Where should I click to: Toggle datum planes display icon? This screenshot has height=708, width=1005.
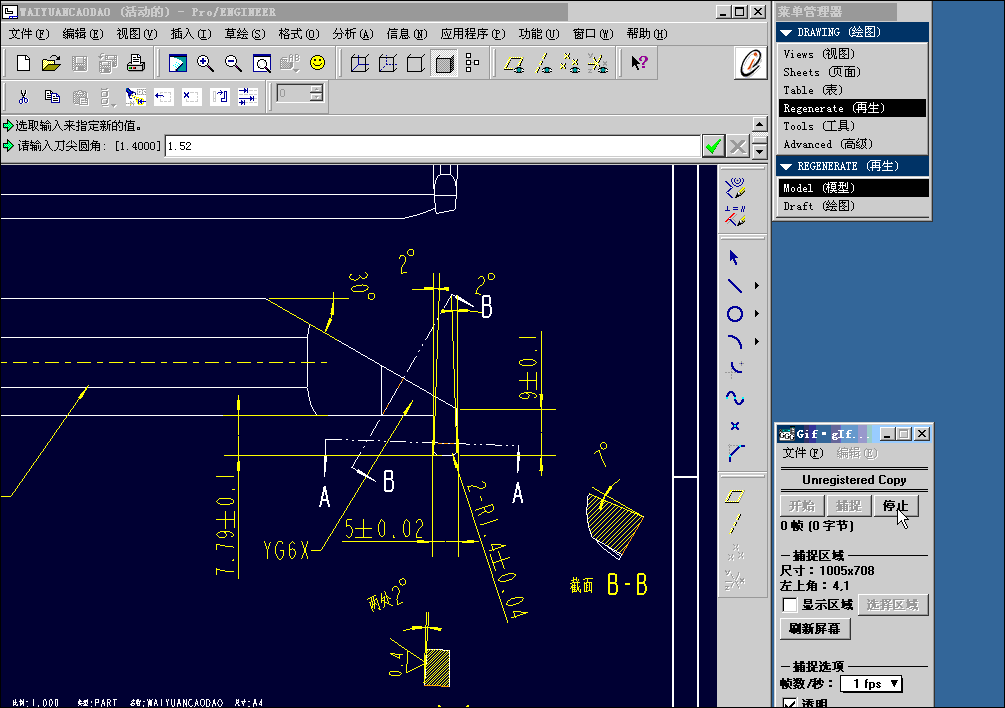click(x=514, y=63)
